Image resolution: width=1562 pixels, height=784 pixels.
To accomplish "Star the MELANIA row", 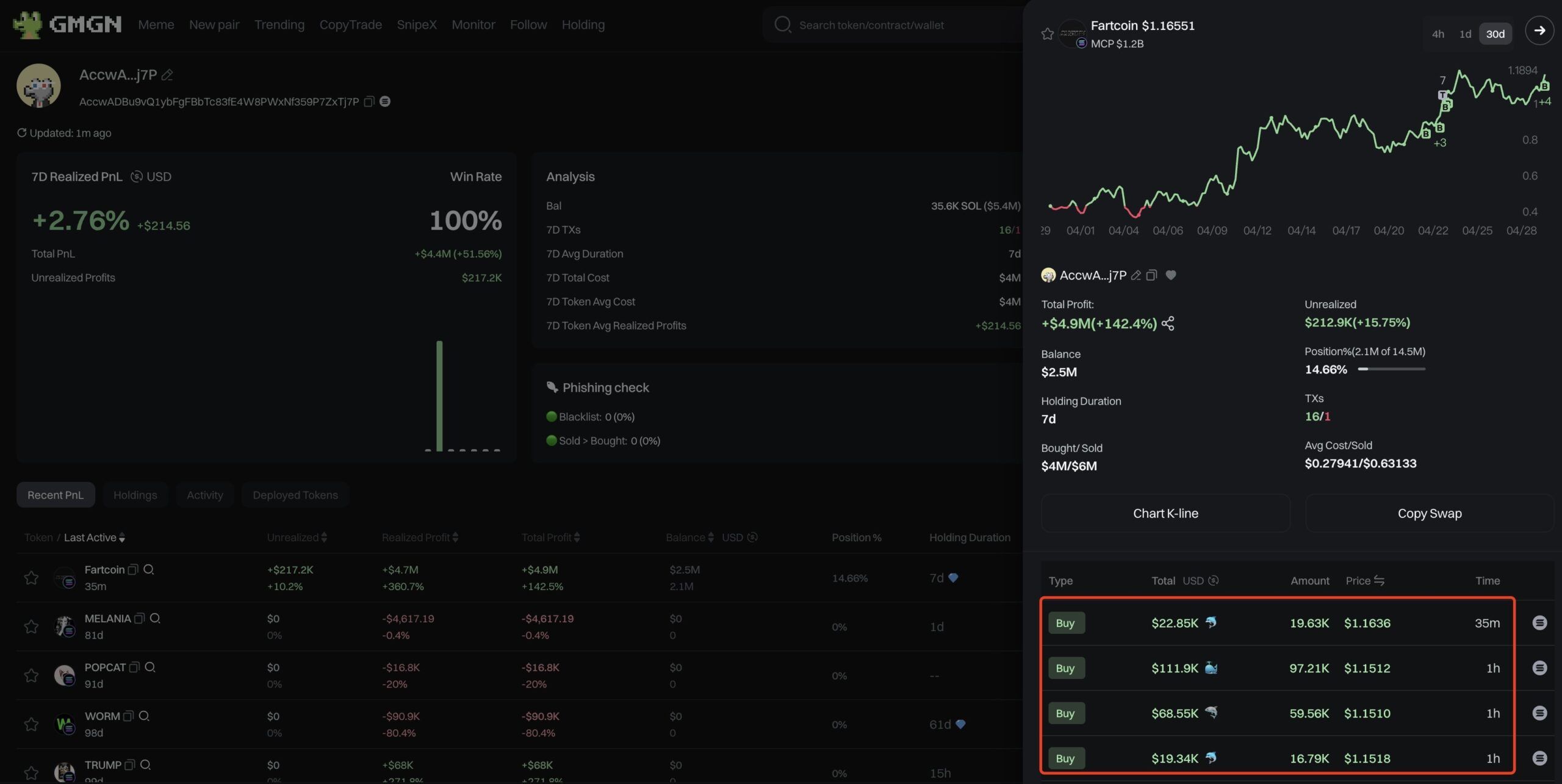I will (x=31, y=627).
